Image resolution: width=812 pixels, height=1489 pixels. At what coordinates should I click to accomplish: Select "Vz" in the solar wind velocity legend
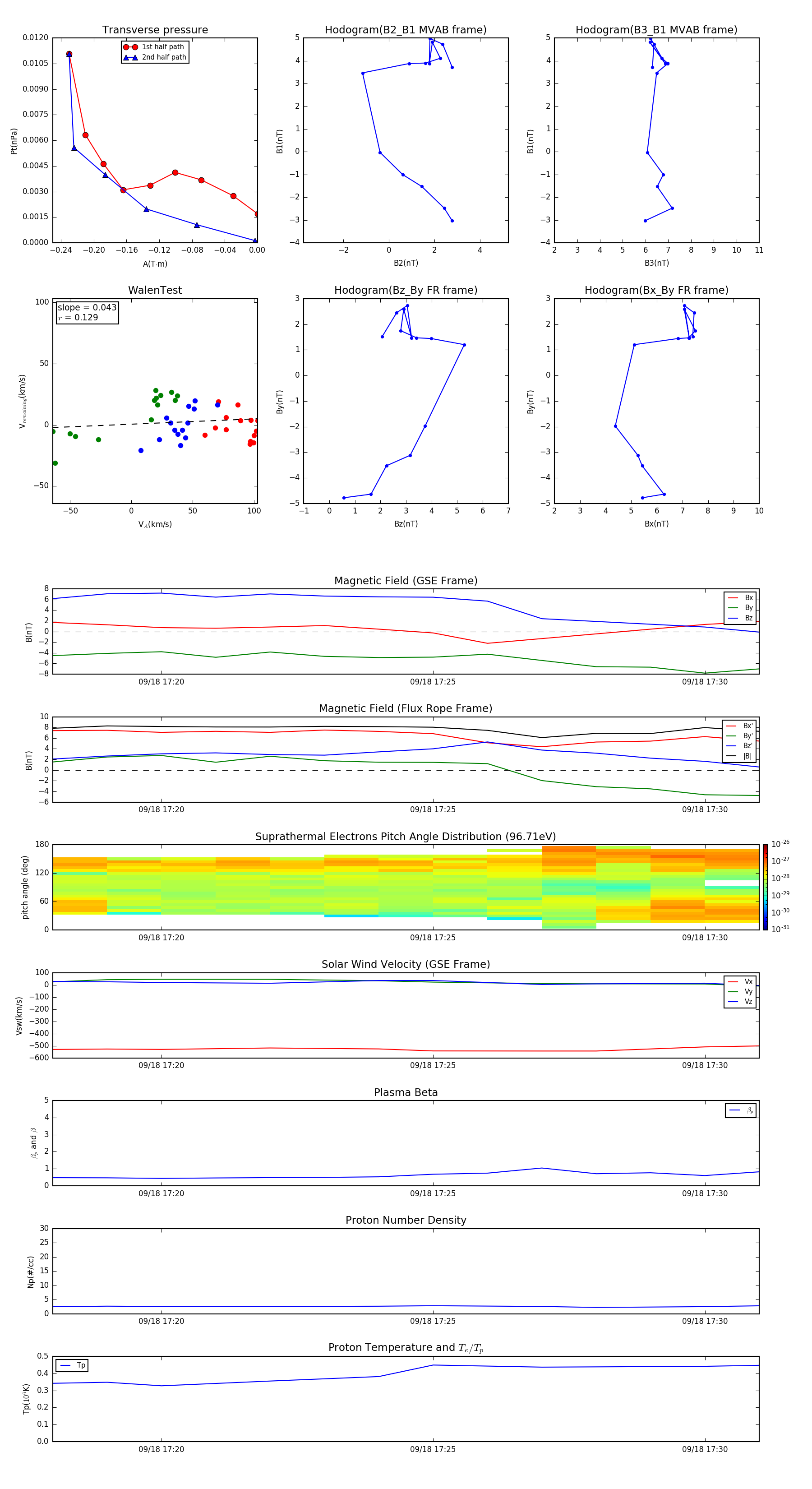click(740, 1002)
